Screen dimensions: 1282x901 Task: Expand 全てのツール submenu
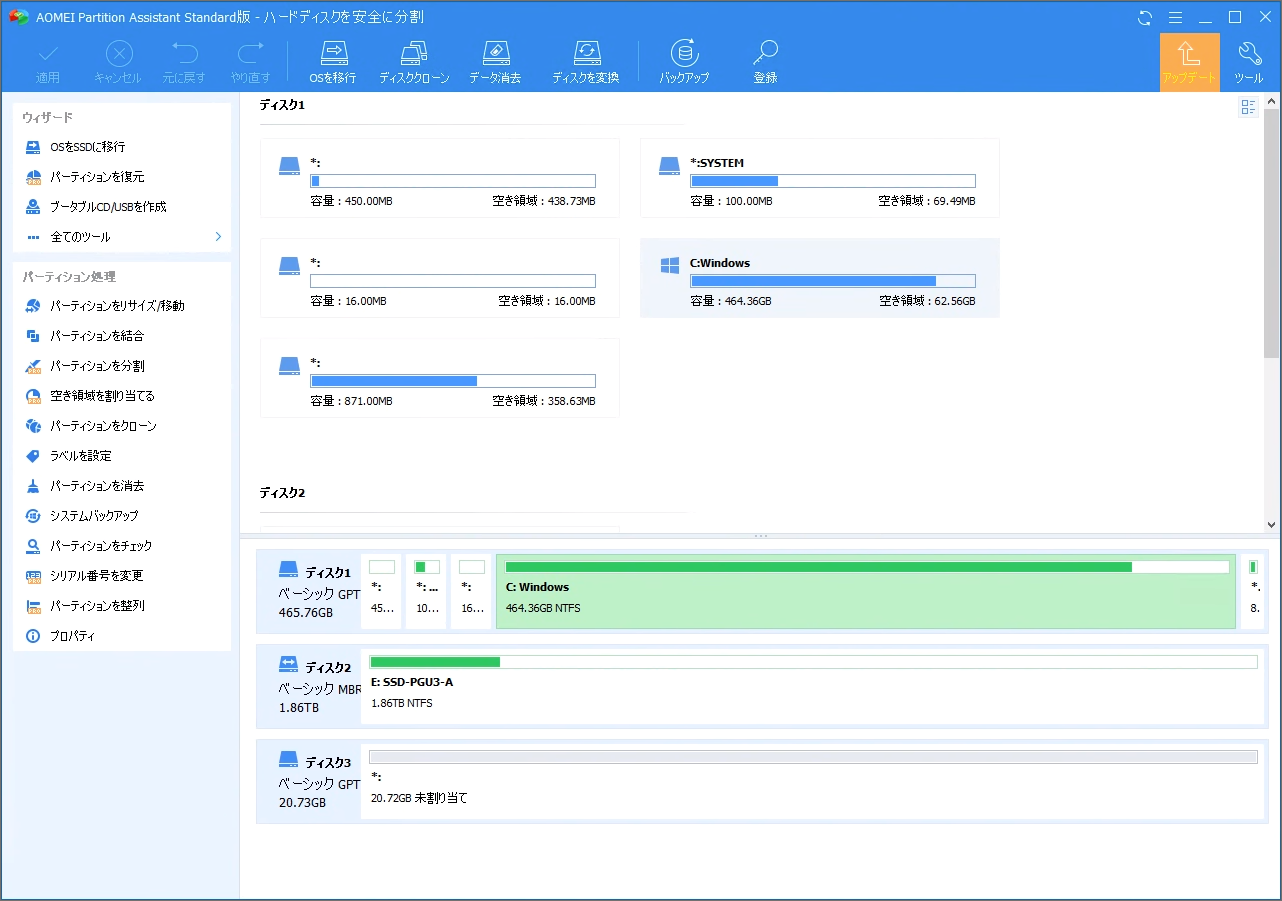(219, 237)
